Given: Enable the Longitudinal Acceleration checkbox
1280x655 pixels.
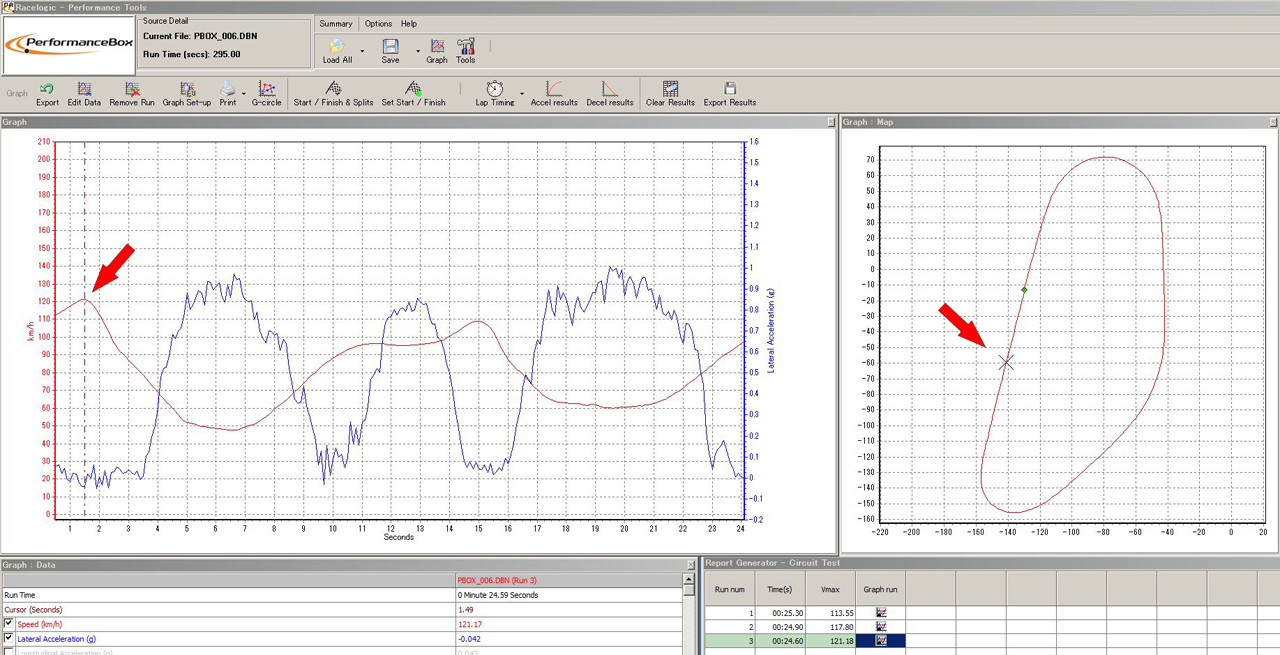Looking at the screenshot, I should 9,651.
